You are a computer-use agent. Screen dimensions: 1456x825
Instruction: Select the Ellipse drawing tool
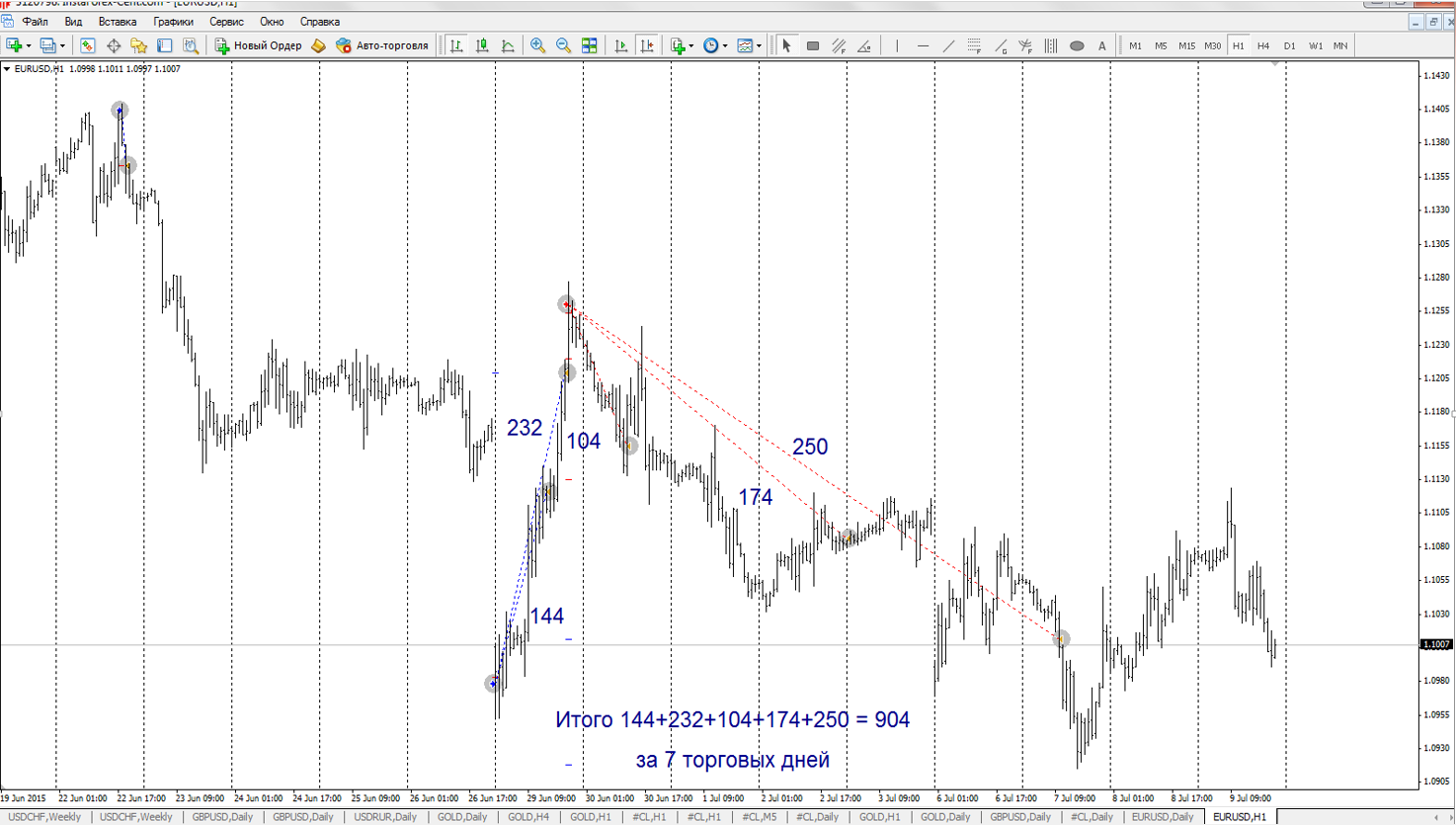1077,45
